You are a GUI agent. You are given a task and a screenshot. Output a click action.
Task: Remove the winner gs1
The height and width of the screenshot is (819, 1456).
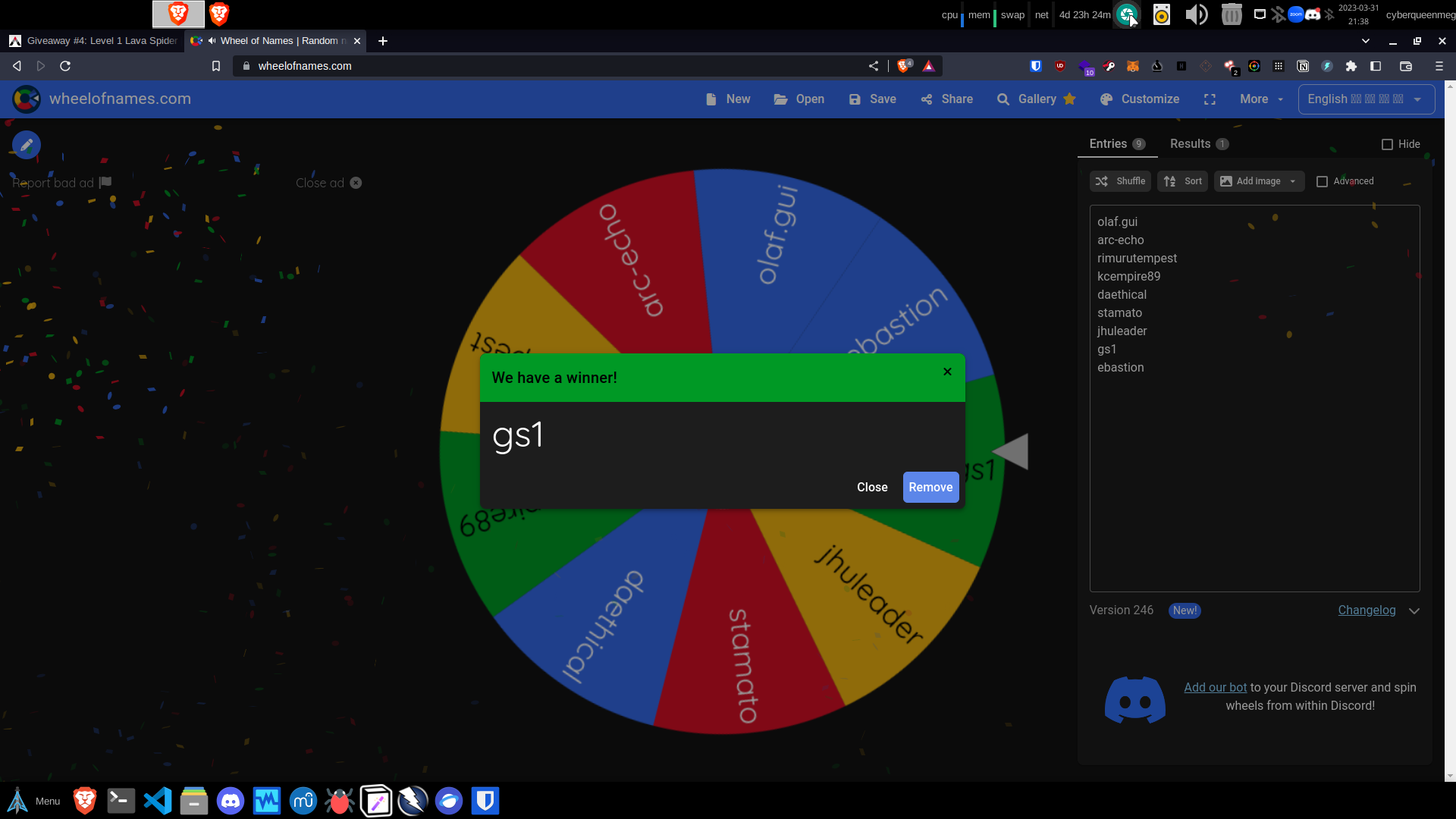930,488
